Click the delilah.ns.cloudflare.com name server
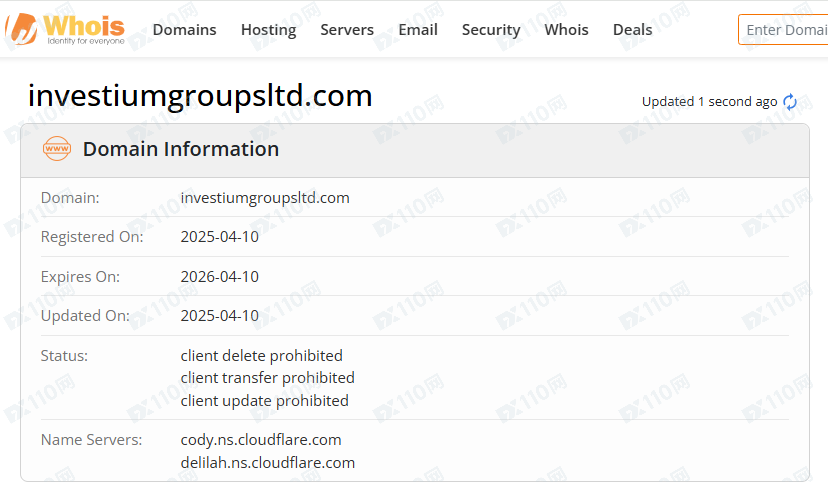 [268, 462]
